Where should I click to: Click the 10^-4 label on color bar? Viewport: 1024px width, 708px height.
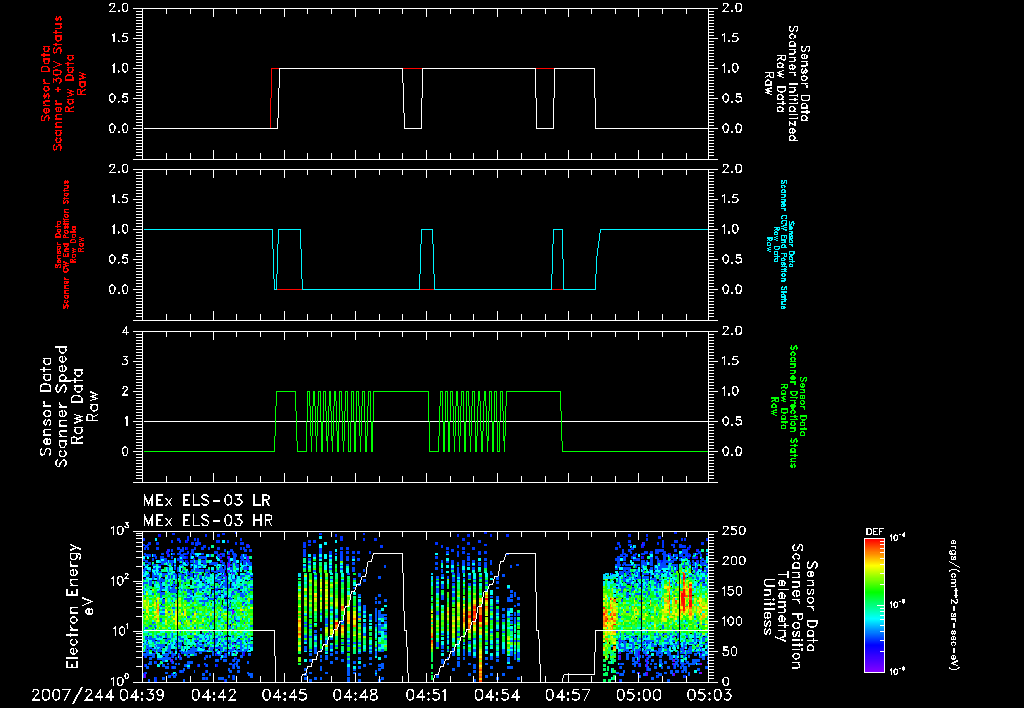tap(898, 538)
